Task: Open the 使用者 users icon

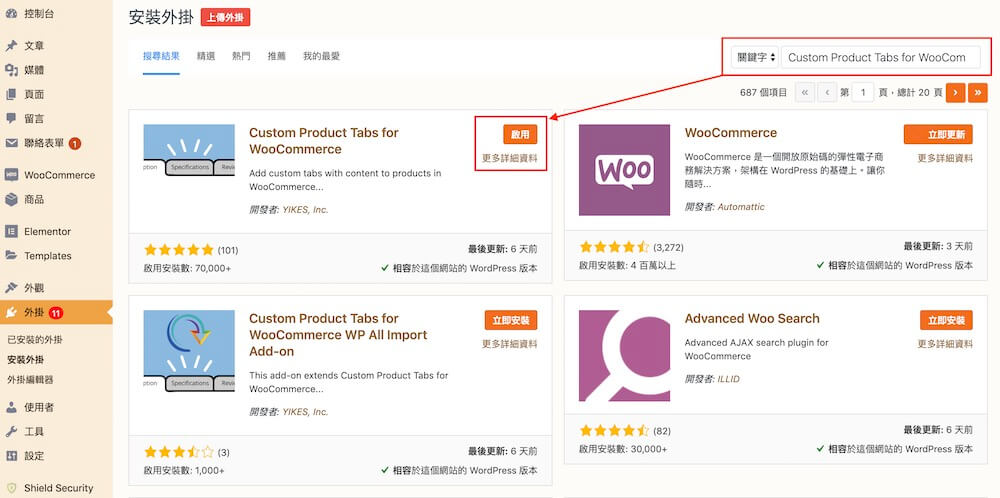Action: pyautogui.click(x=12, y=407)
